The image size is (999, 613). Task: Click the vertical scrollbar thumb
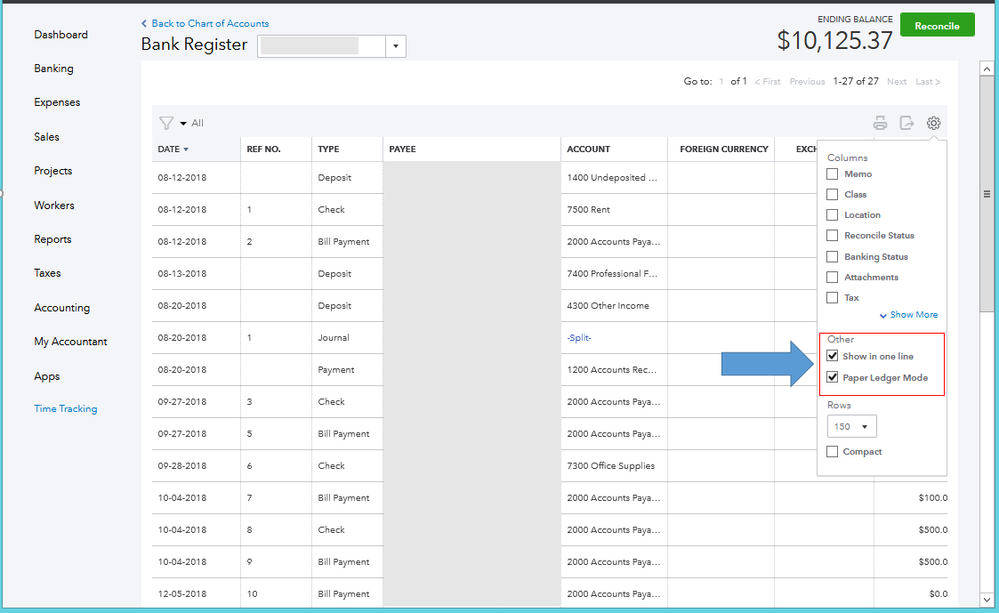pyautogui.click(x=986, y=194)
